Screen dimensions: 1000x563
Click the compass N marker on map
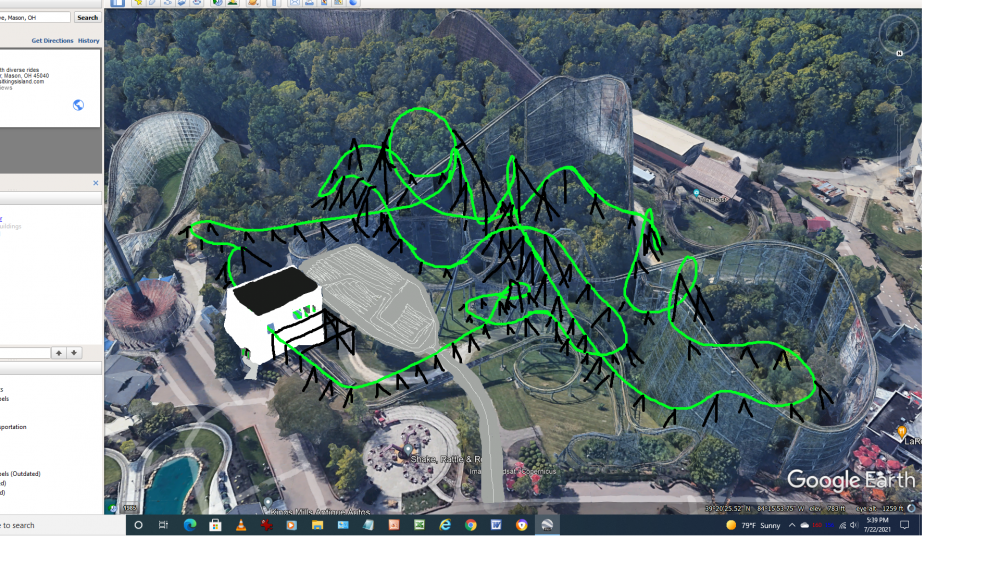click(899, 52)
